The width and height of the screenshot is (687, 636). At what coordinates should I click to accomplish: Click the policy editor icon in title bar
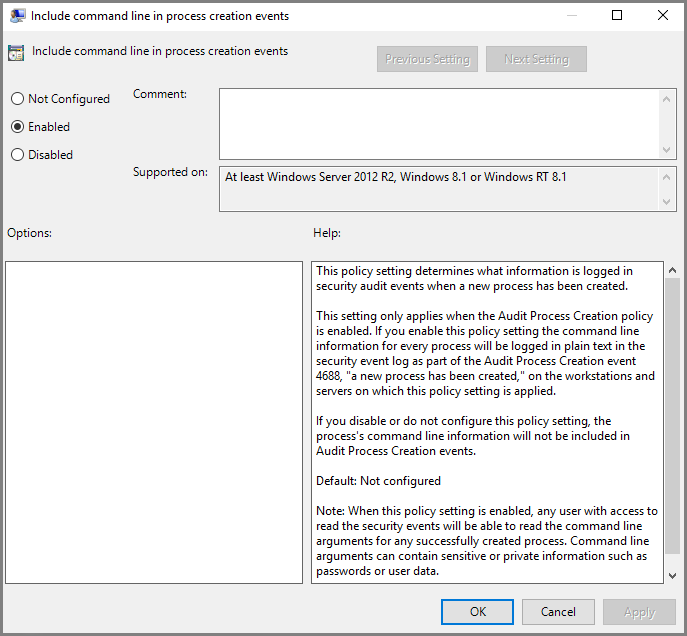point(17,16)
